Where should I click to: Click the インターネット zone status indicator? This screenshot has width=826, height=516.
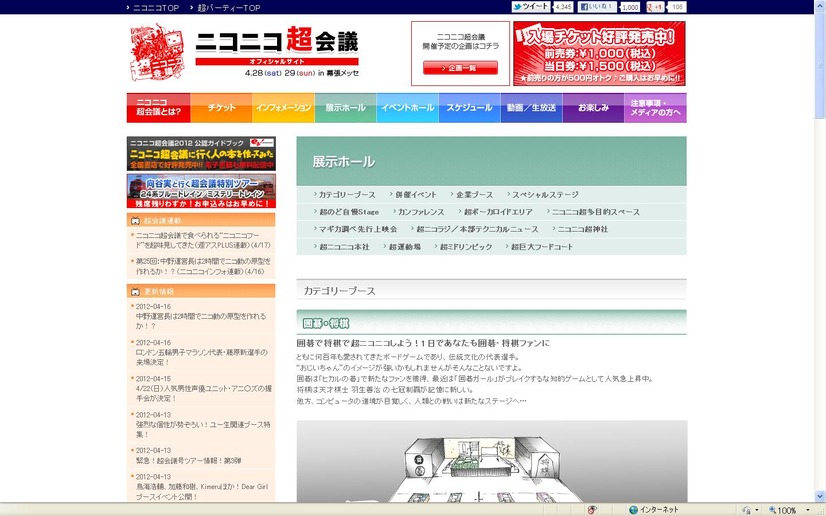654,510
